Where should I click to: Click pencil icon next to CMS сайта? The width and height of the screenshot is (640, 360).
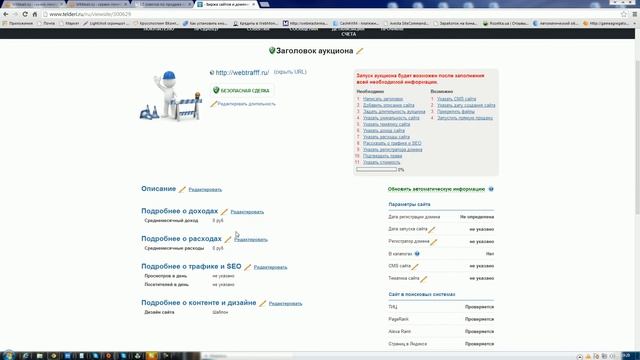415,267
